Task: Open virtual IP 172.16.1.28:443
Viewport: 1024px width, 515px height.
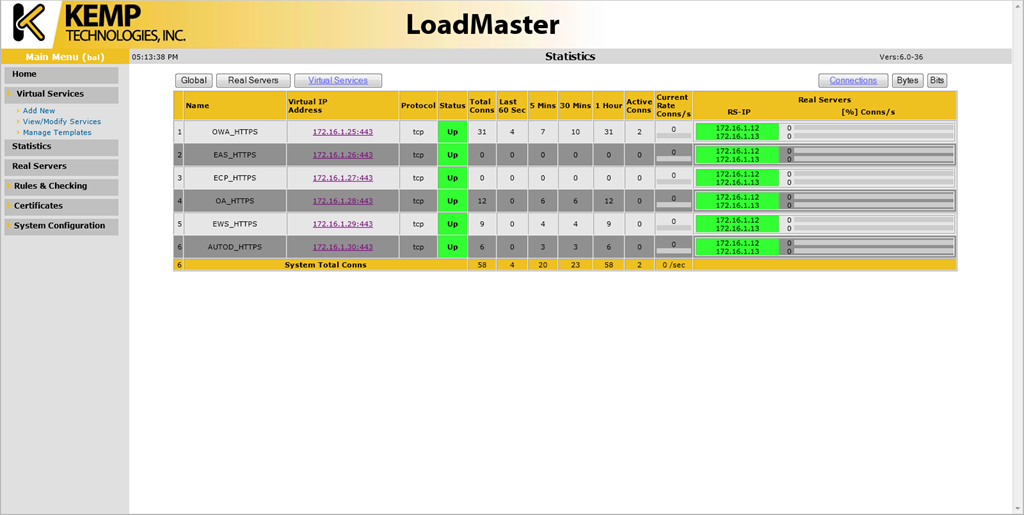Action: click(343, 201)
